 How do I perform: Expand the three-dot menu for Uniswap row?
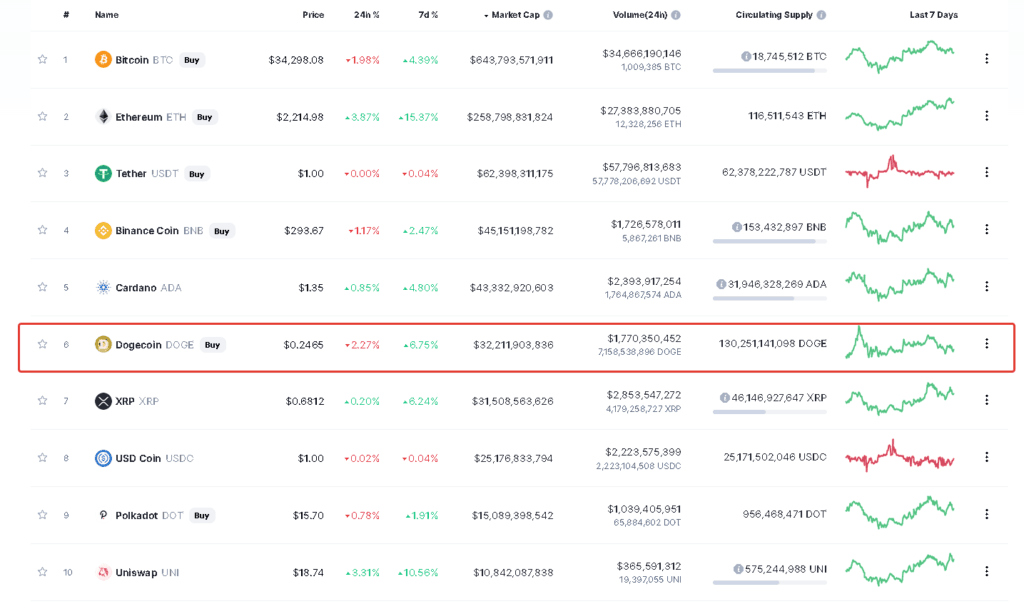(x=986, y=571)
